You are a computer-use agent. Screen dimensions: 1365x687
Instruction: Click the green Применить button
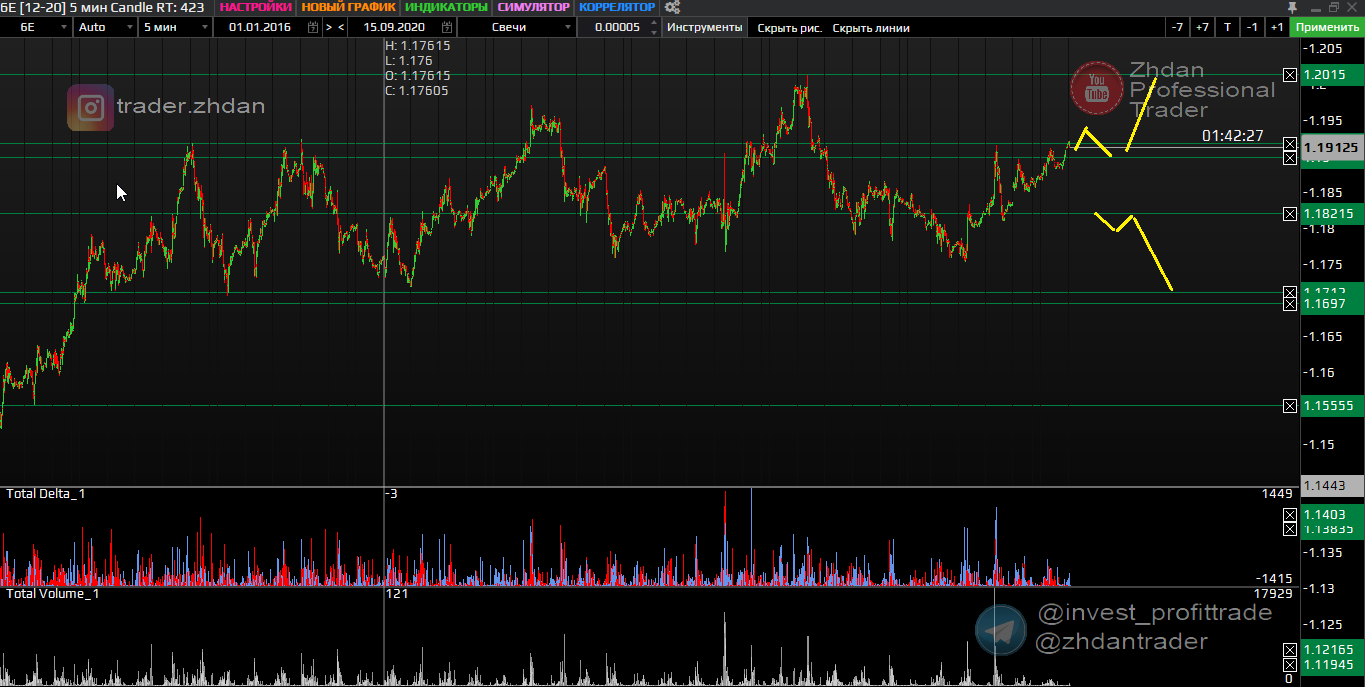[1327, 27]
